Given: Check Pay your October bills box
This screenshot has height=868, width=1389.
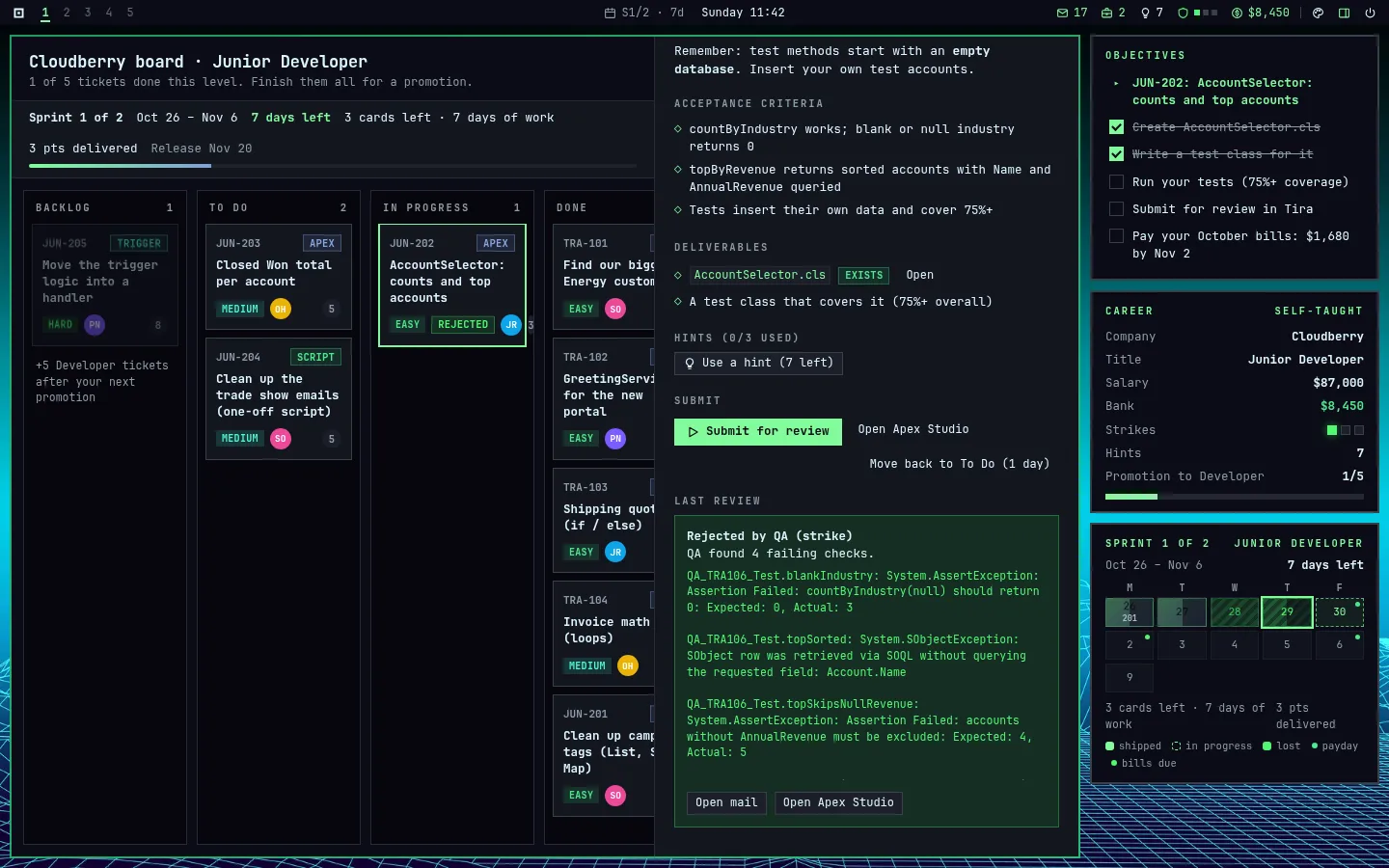Looking at the screenshot, I should pos(1116,235).
